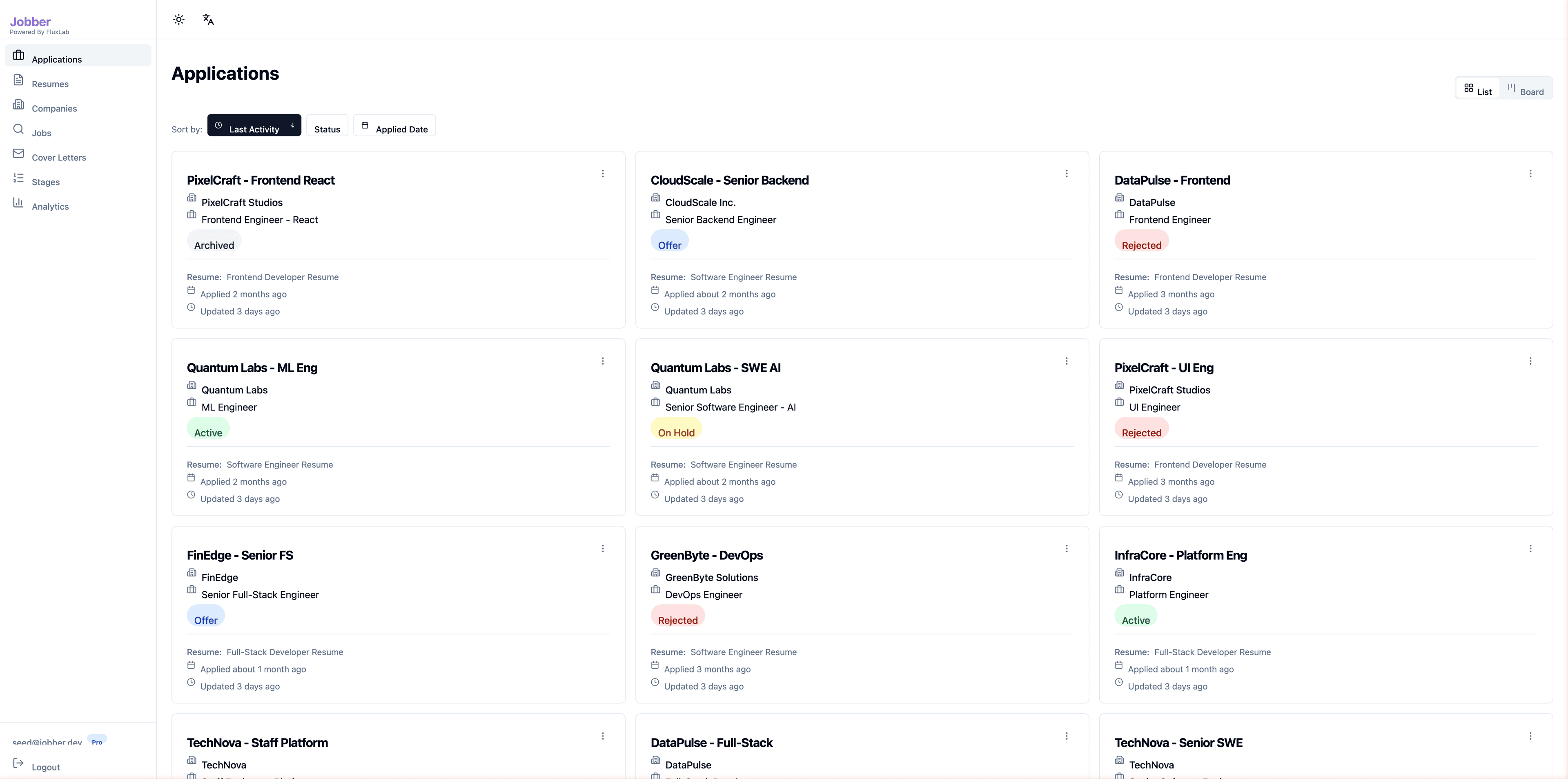Image resolution: width=1568 pixels, height=779 pixels.
Task: Open the language translation icon
Action: click(x=207, y=19)
